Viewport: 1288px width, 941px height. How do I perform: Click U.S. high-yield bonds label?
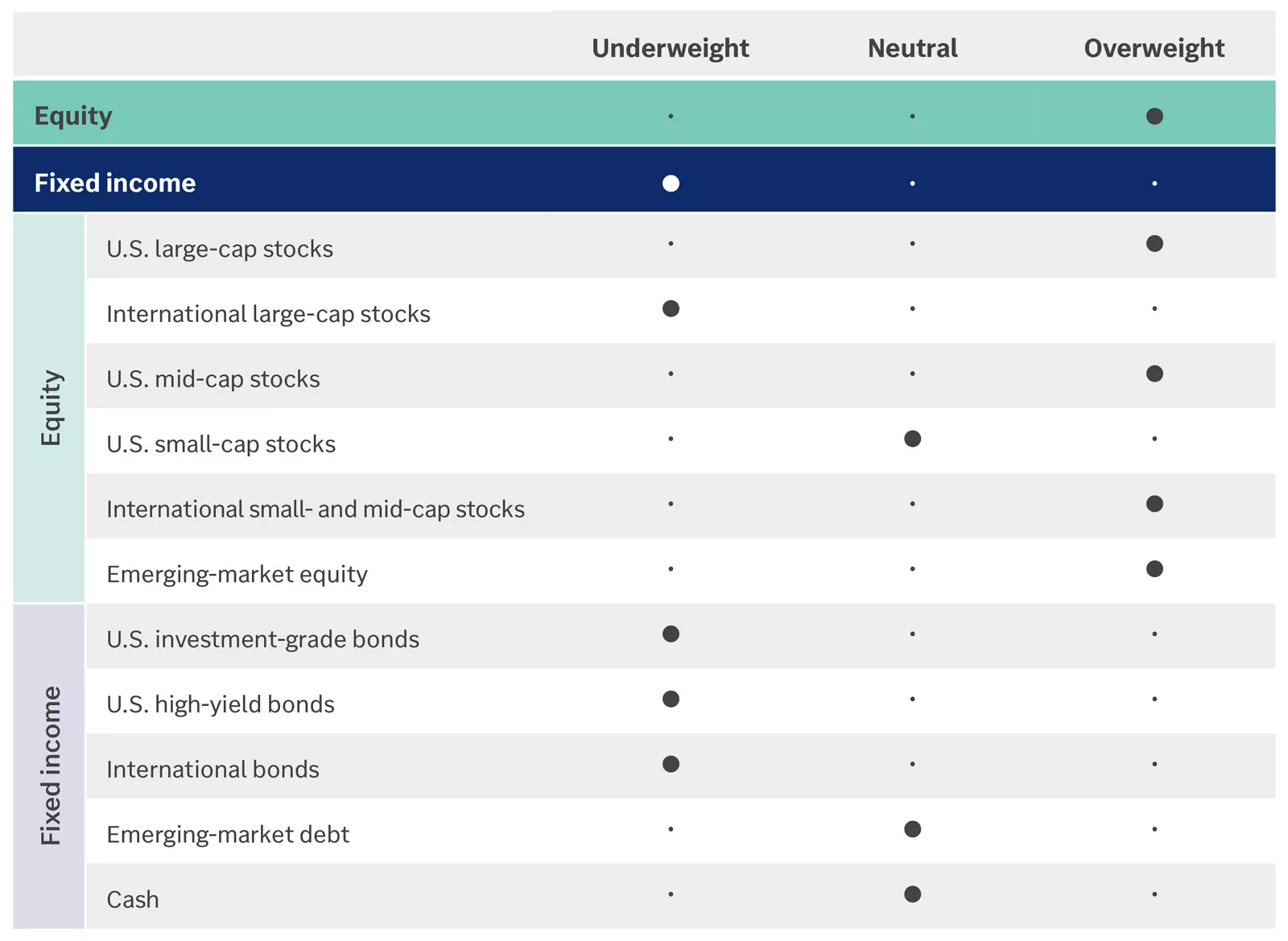pos(221,704)
